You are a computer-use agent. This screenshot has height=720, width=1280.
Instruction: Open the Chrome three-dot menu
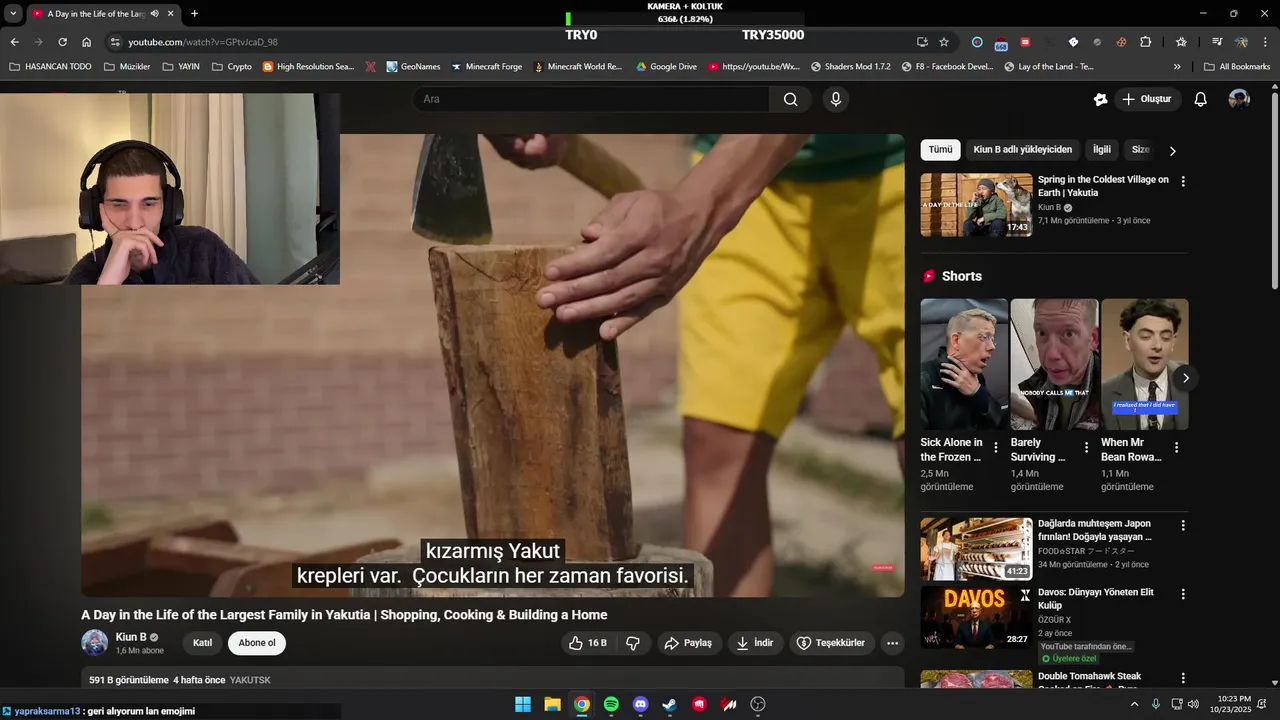point(1266,42)
